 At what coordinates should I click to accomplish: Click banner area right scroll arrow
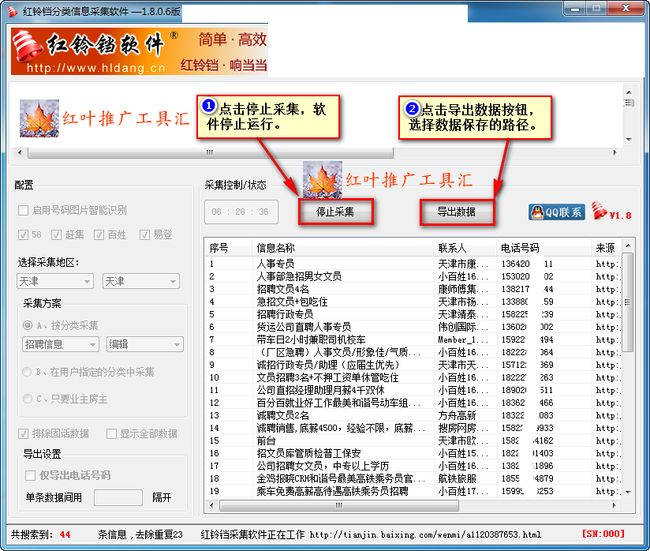click(614, 153)
